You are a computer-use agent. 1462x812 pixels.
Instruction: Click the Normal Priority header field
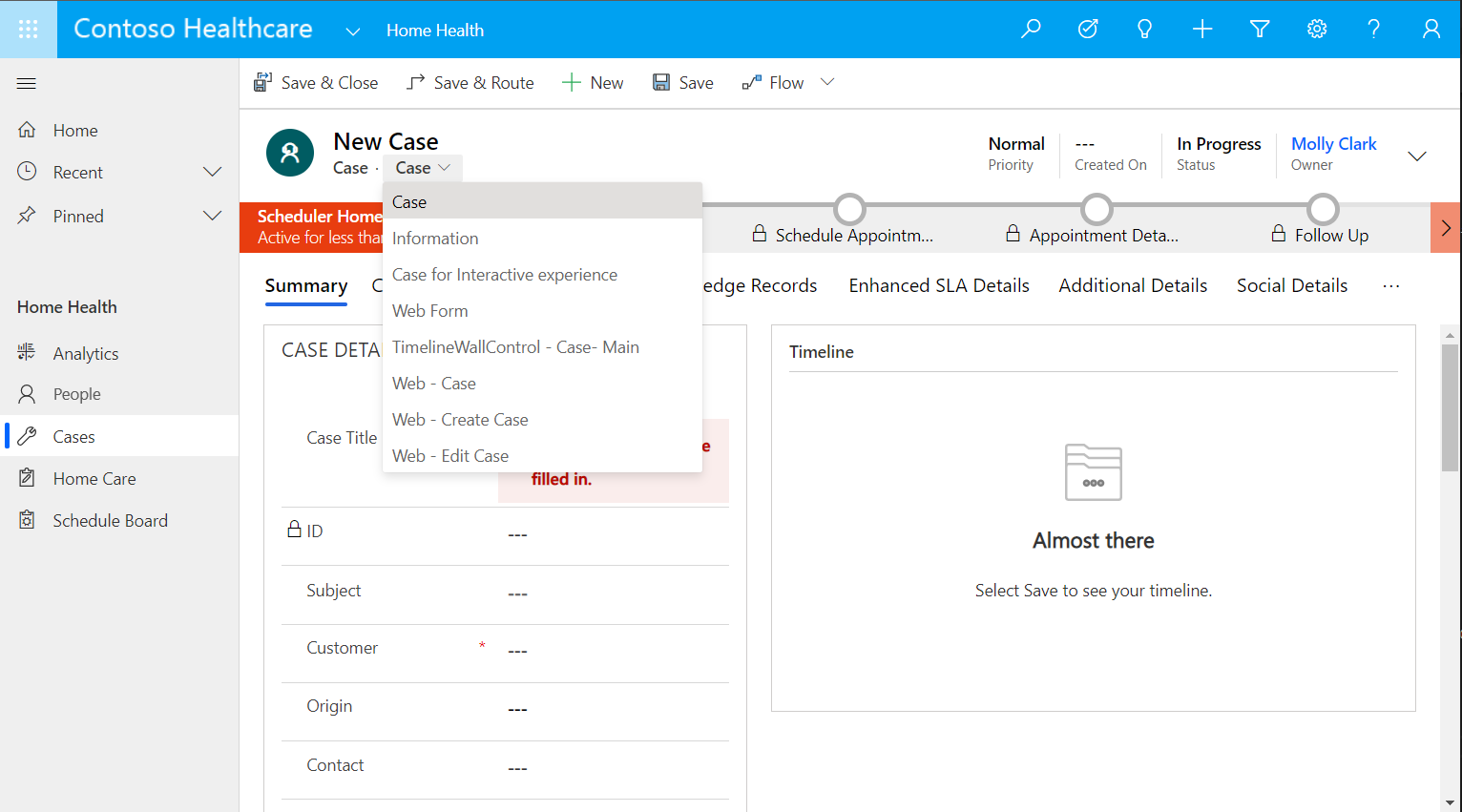[1015, 154]
